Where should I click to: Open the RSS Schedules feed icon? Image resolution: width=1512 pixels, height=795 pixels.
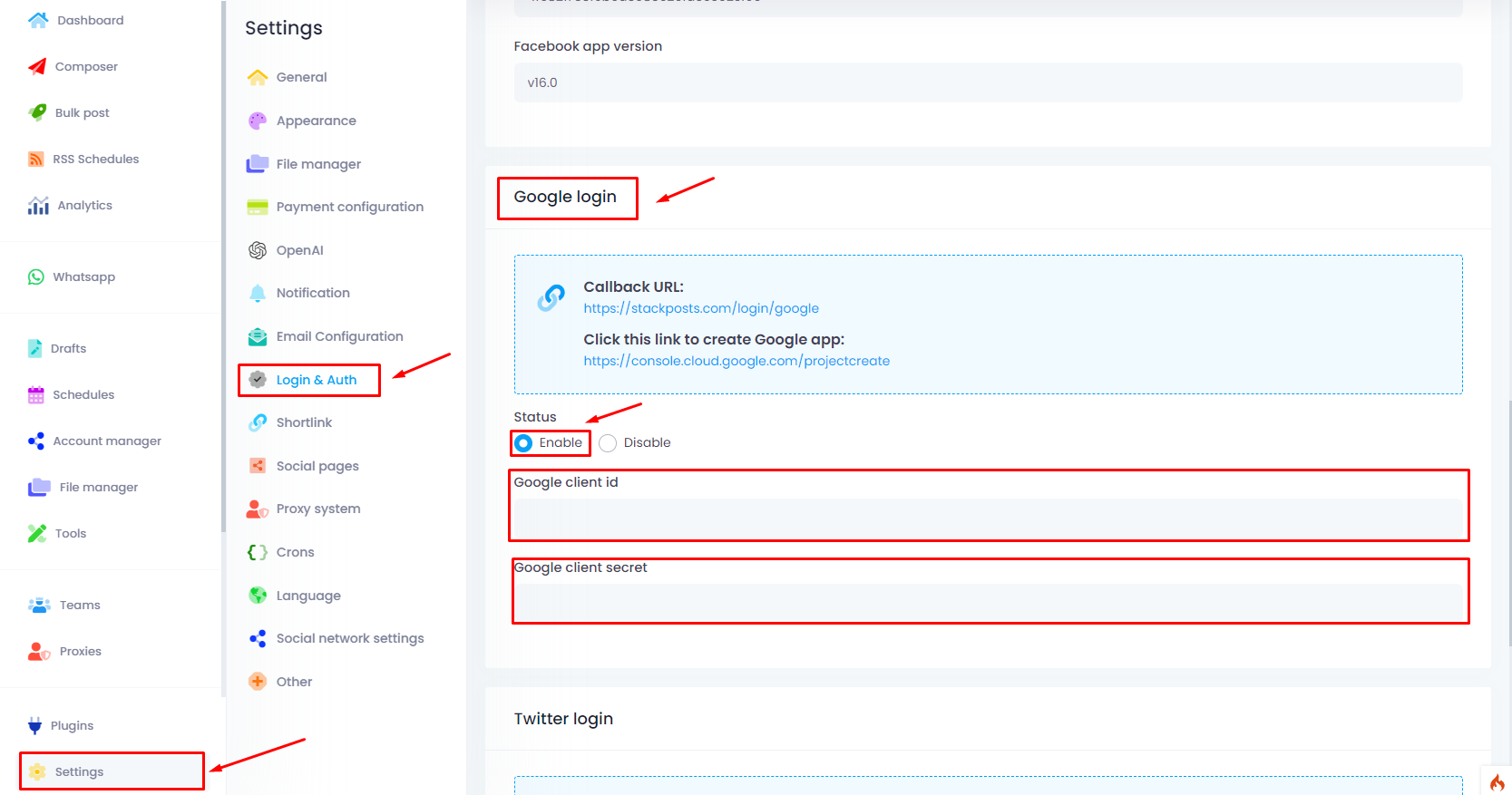pyautogui.click(x=36, y=159)
